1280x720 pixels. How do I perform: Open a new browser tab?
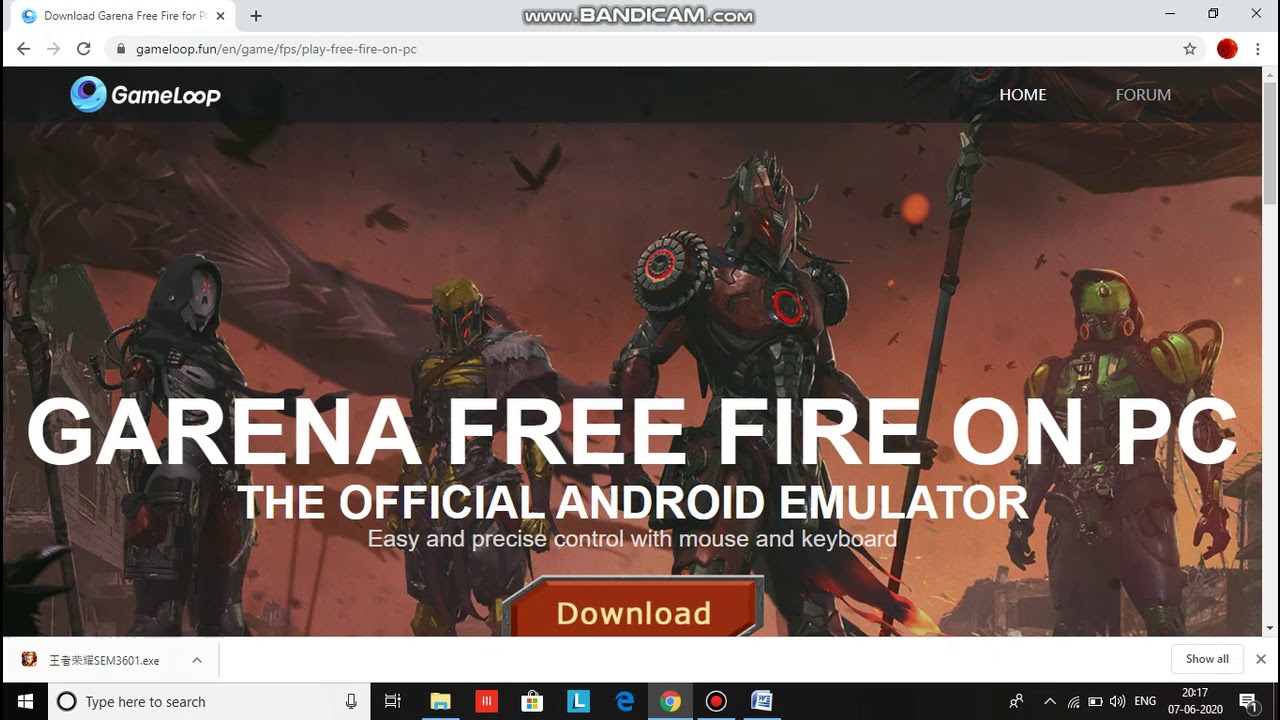(256, 16)
